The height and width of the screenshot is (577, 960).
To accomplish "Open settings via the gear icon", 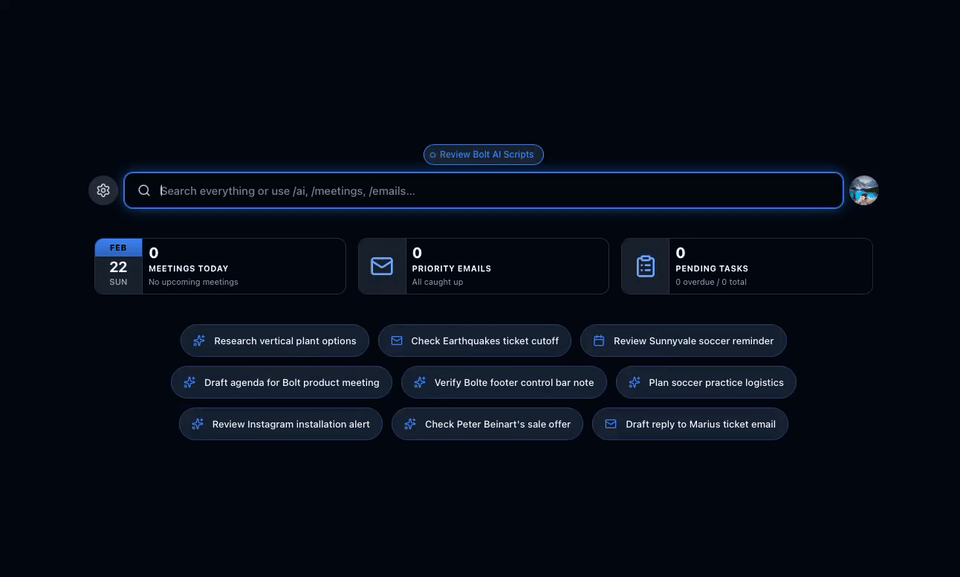I will click(103, 190).
